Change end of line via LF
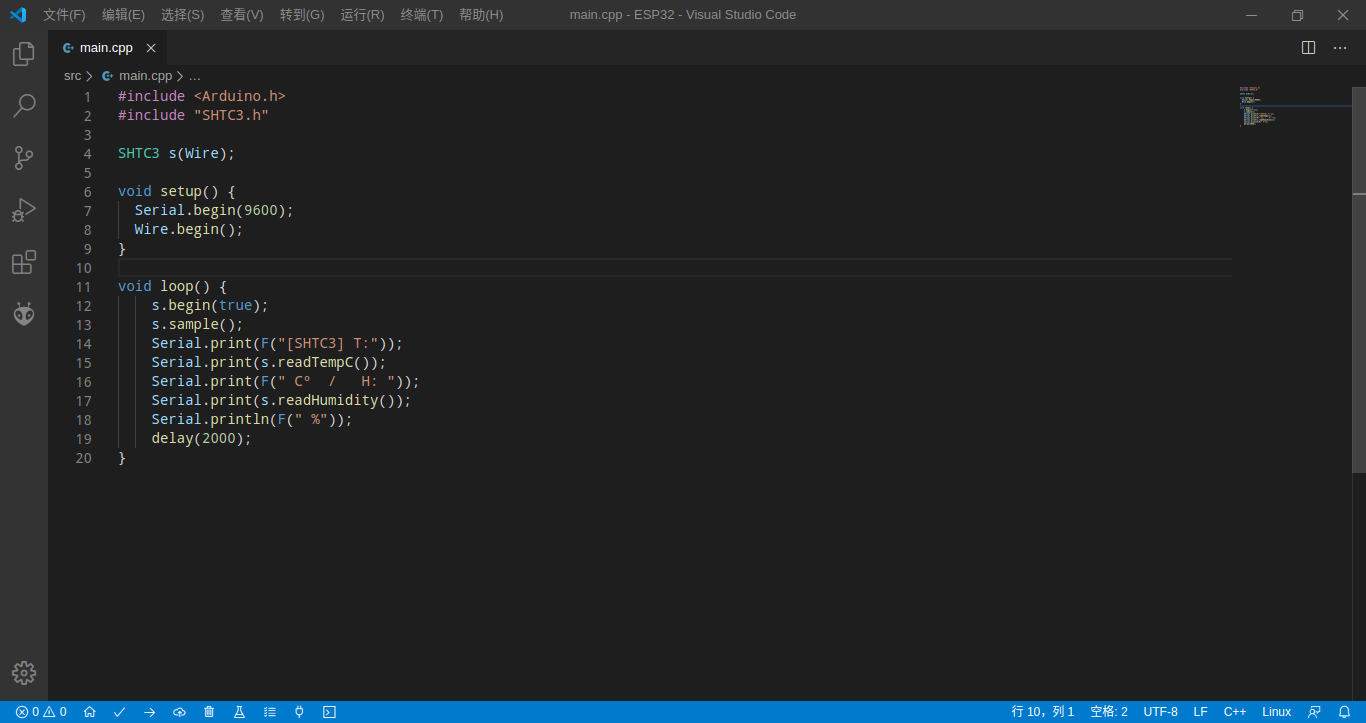The width and height of the screenshot is (1366, 723). pos(1200,712)
